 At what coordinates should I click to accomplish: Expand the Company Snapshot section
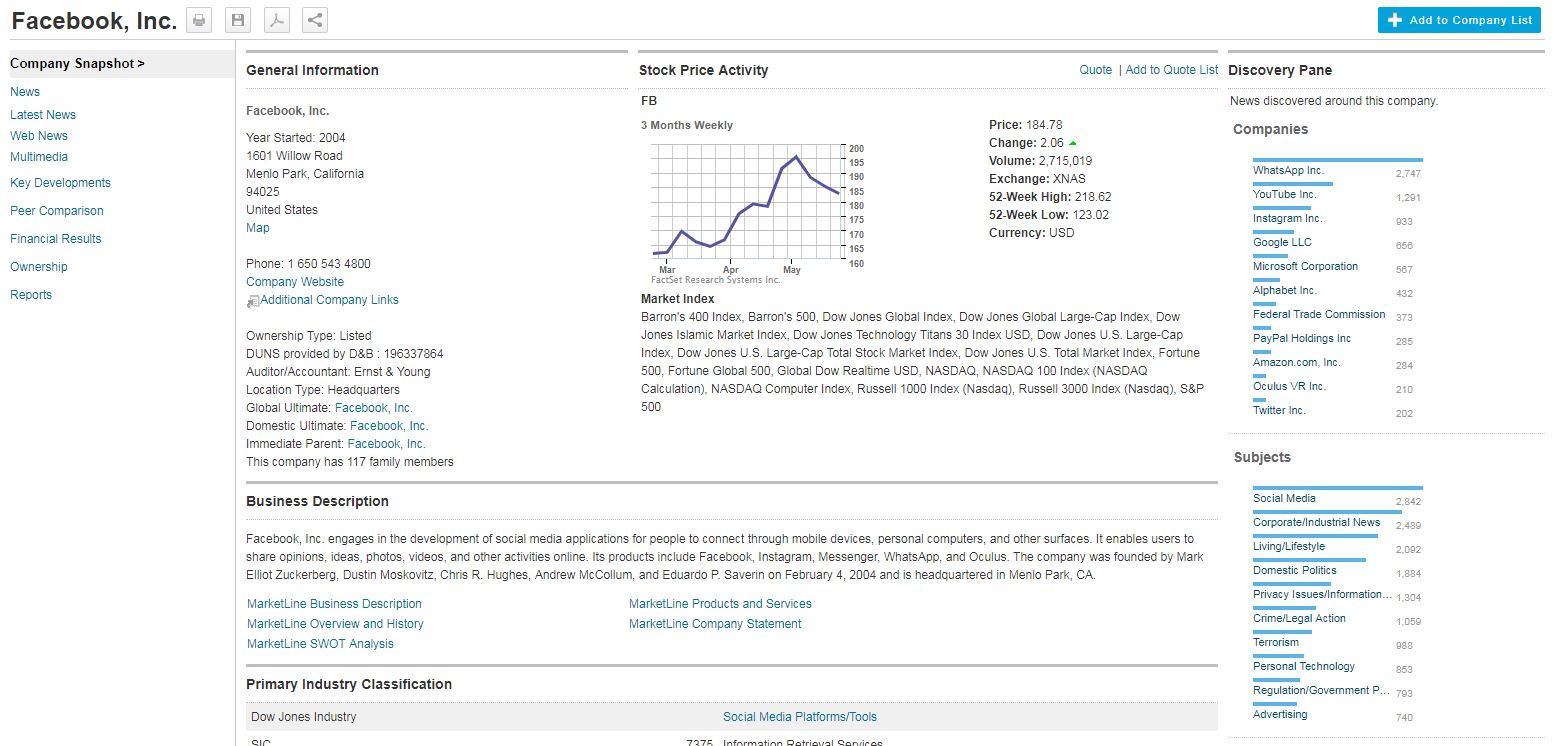click(x=77, y=64)
